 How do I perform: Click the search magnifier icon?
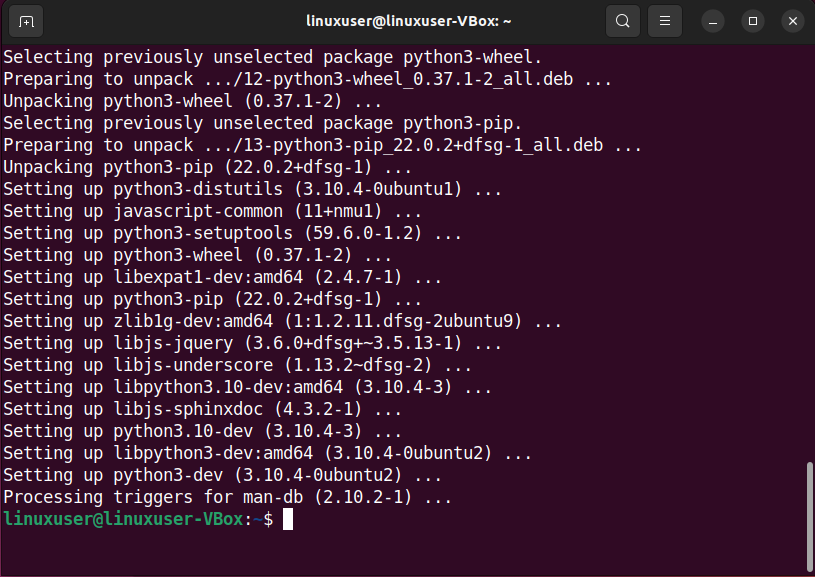622,20
